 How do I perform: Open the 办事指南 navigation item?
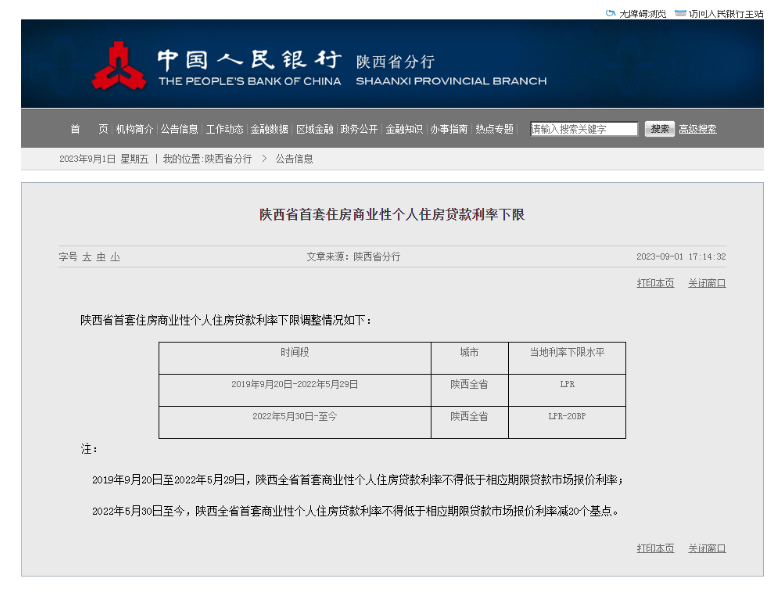click(x=449, y=129)
